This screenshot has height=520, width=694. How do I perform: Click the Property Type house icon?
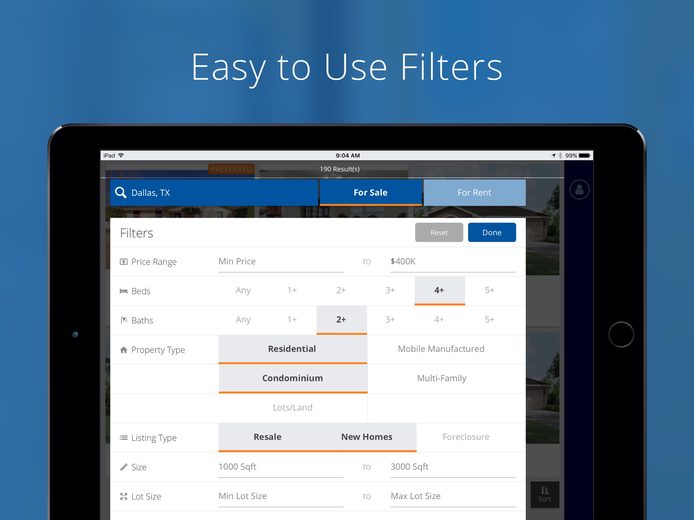point(124,350)
